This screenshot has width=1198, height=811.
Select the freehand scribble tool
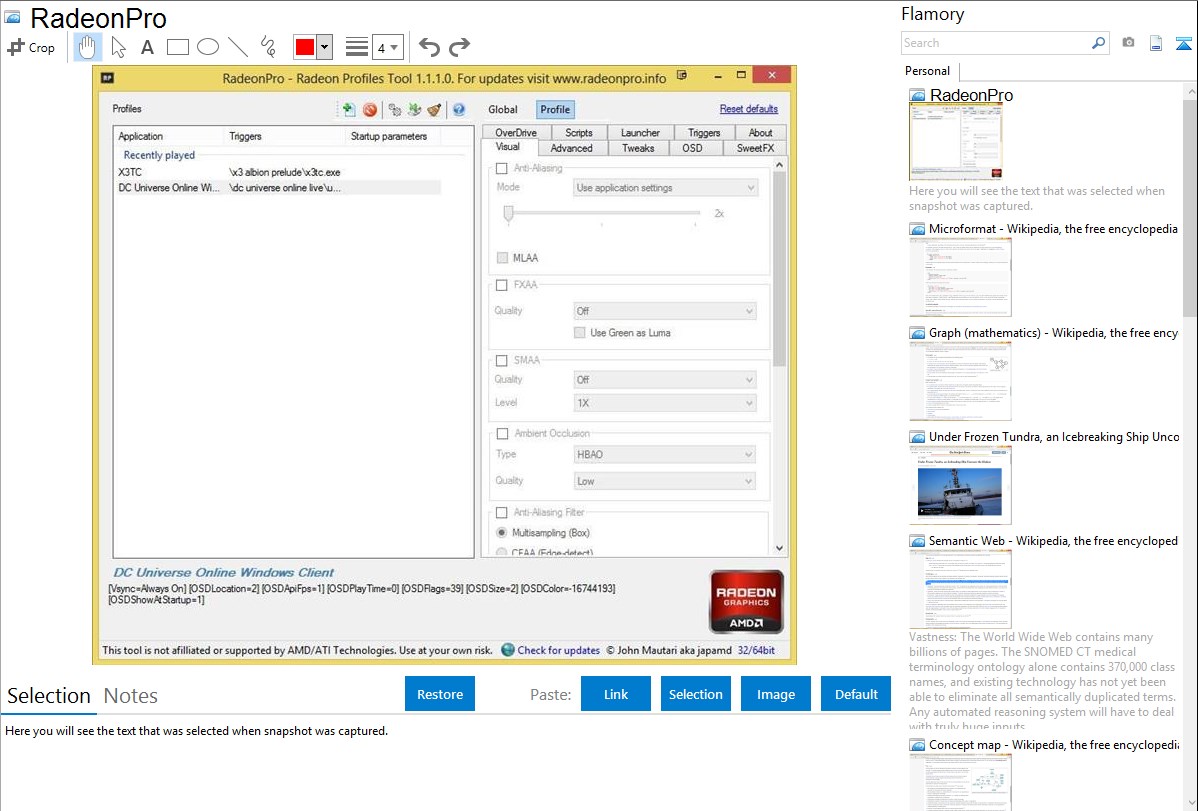(268, 47)
